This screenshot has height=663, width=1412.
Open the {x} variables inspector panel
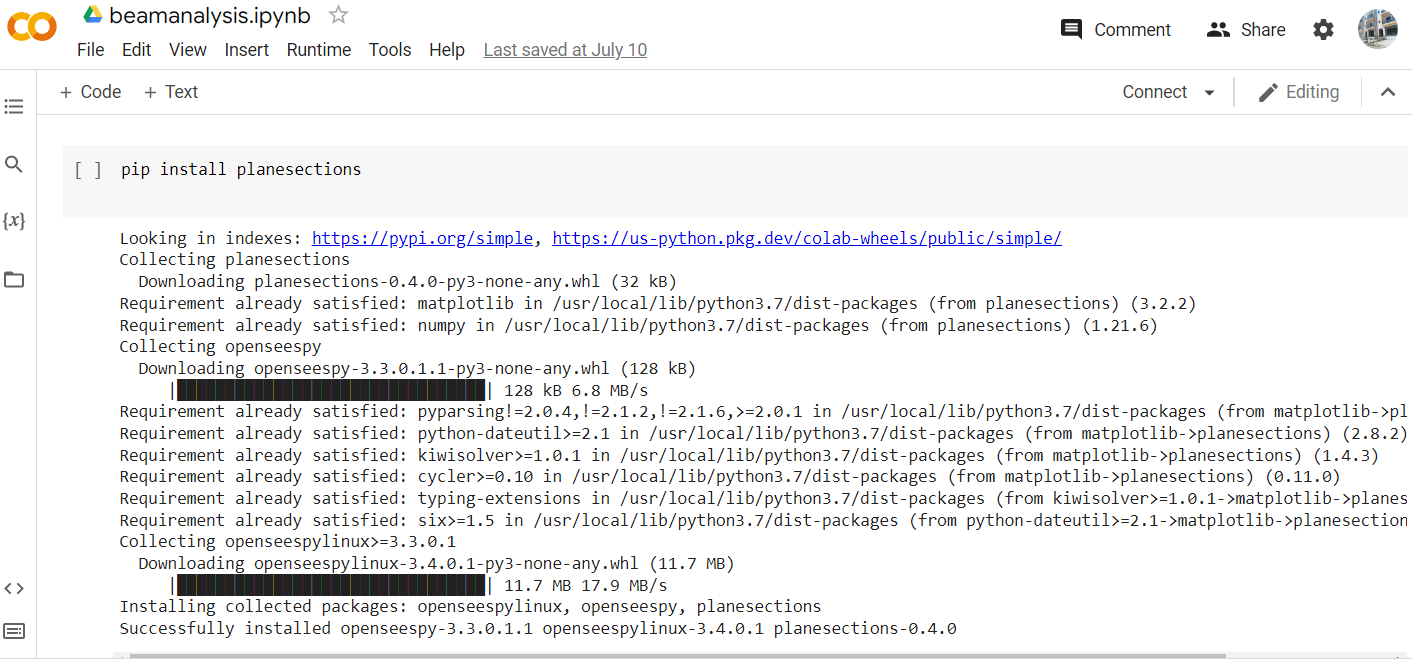point(14,221)
